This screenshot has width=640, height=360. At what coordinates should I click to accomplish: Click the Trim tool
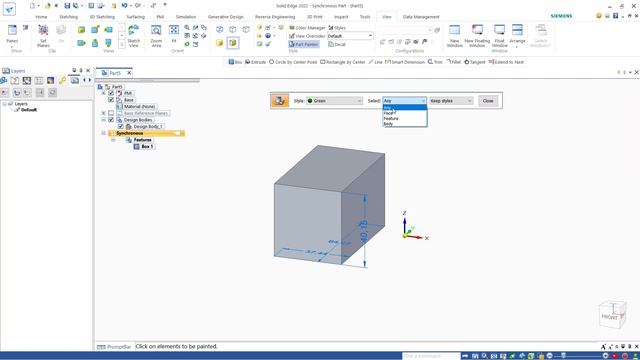coord(435,62)
